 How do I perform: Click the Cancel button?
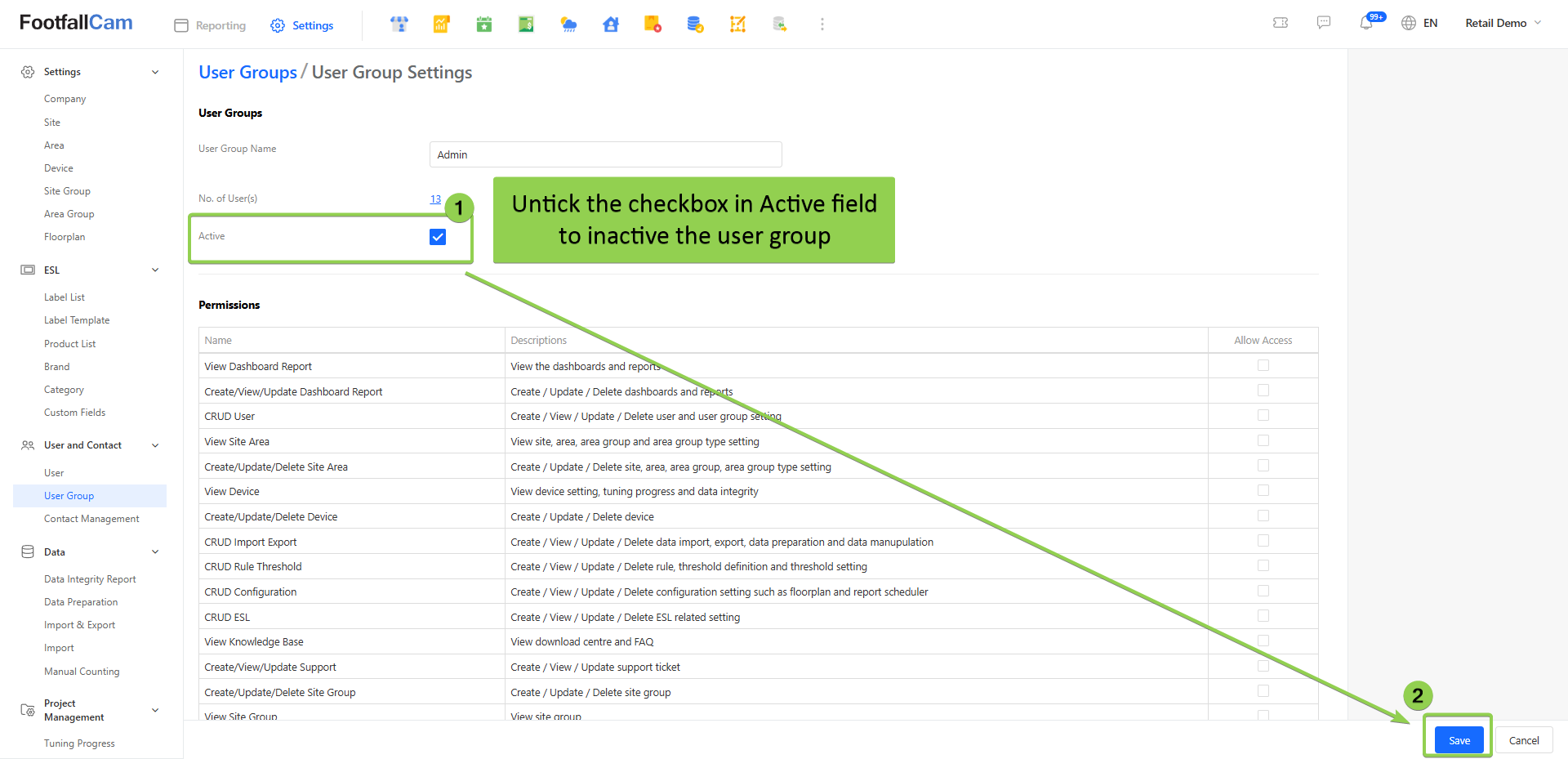tap(1524, 740)
